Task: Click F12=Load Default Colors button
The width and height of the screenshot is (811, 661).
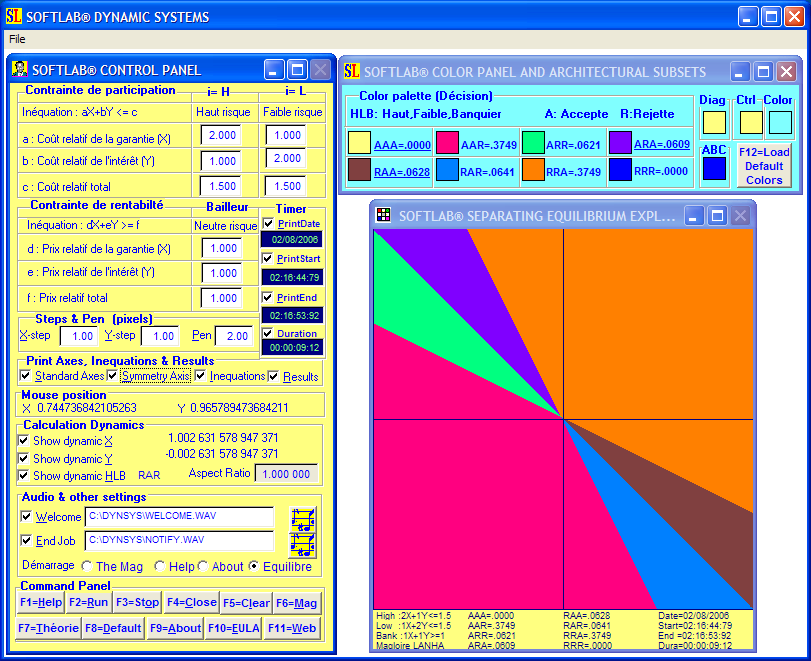Action: click(x=764, y=166)
